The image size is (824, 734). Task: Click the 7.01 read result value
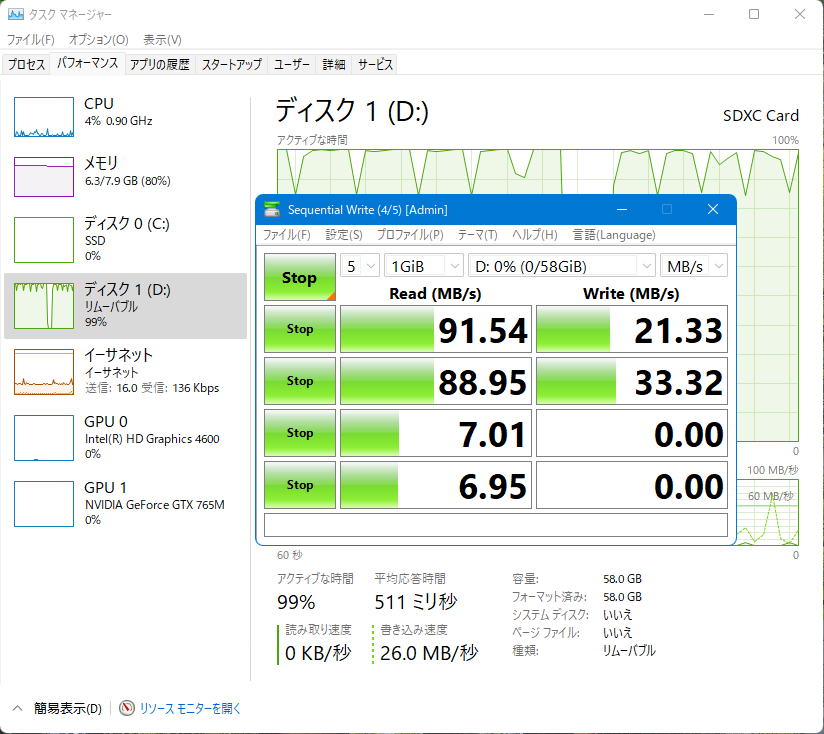[436, 433]
